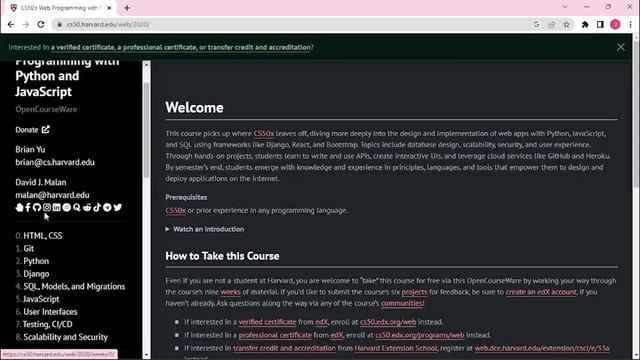Open week 7 Testing, CI/CD
This screenshot has width=640, height=360.
pos(47,324)
